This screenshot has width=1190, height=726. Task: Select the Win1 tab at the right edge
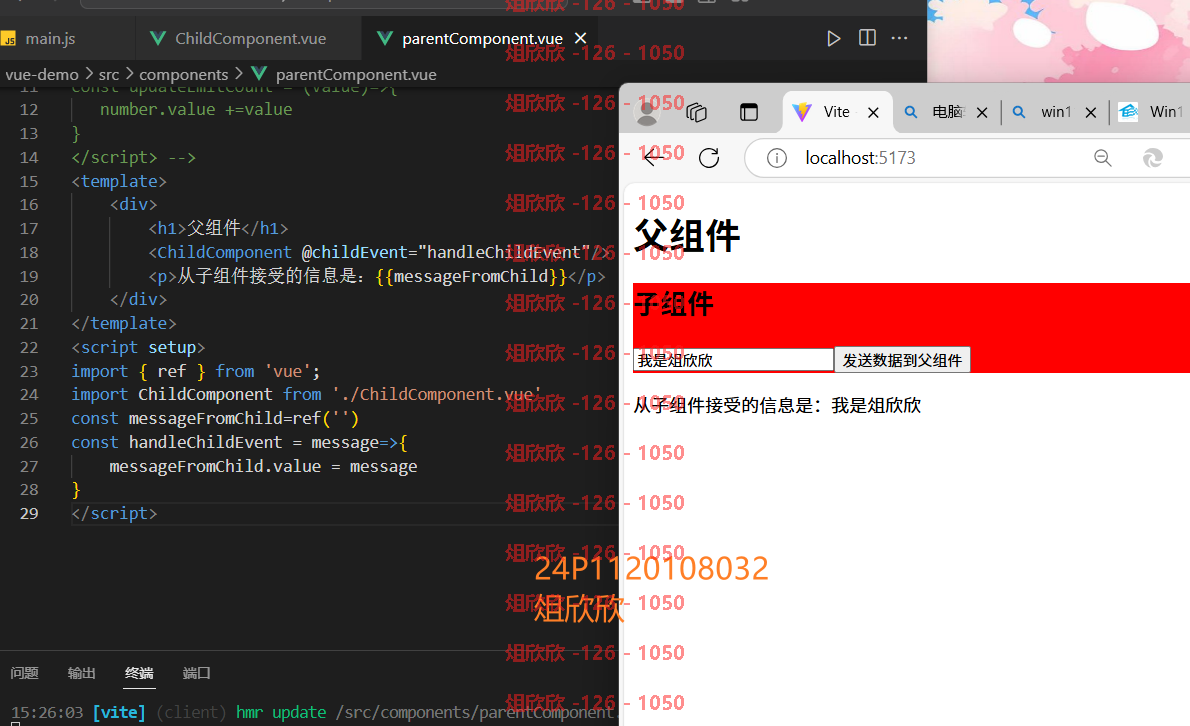(x=1151, y=112)
